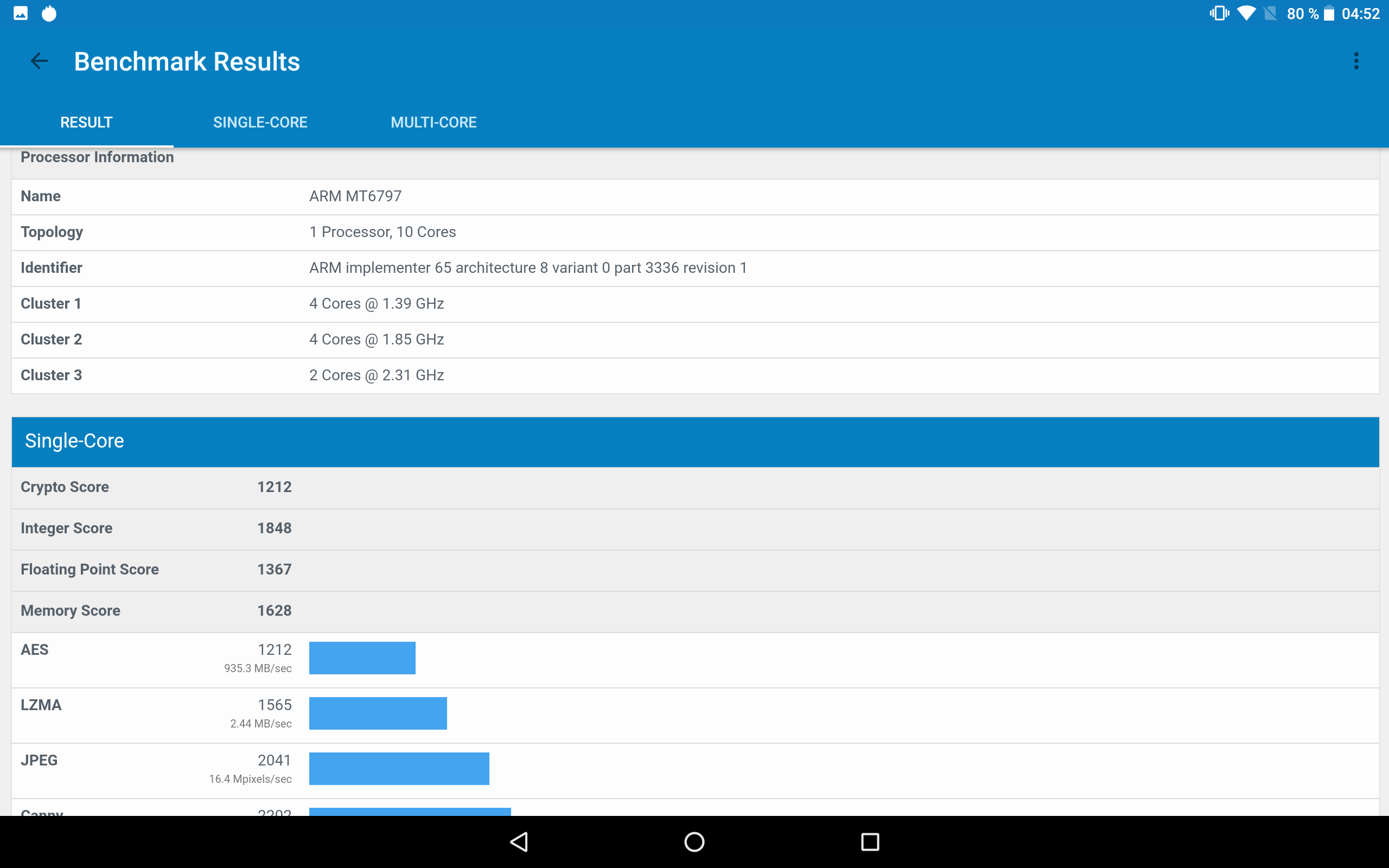Tap the back arrow icon
This screenshot has width=1389, height=868.
pyautogui.click(x=39, y=61)
